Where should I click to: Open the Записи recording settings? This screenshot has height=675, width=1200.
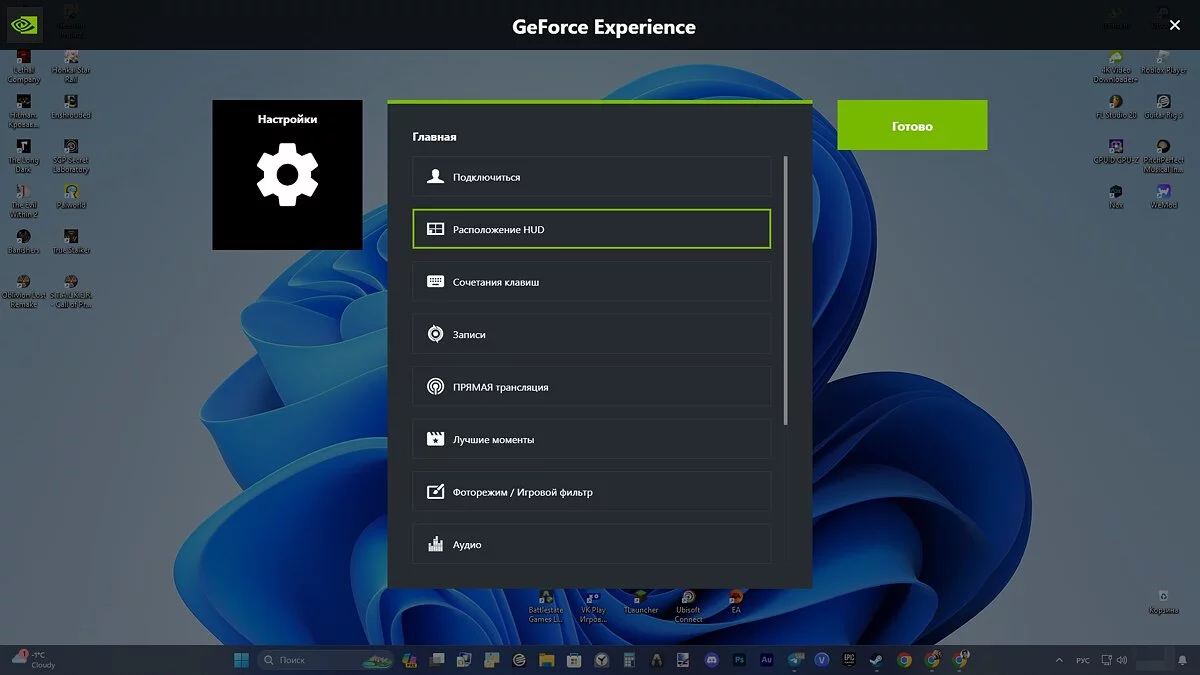click(591, 334)
